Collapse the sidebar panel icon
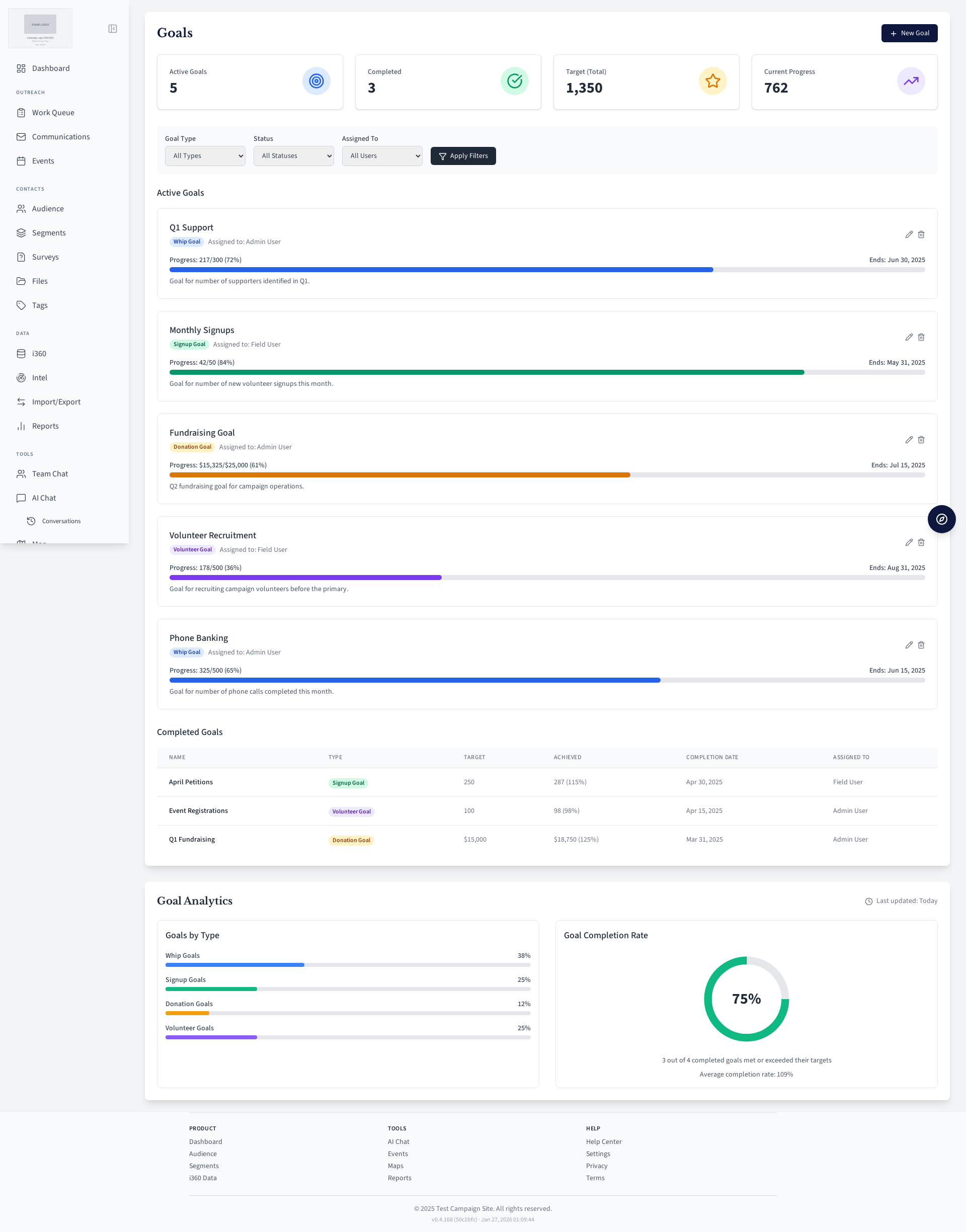Screen dimensions: 966x1232 pos(113,29)
